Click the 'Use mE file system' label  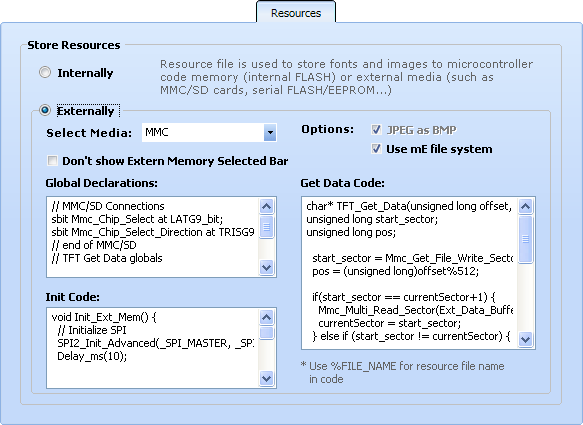(439, 149)
